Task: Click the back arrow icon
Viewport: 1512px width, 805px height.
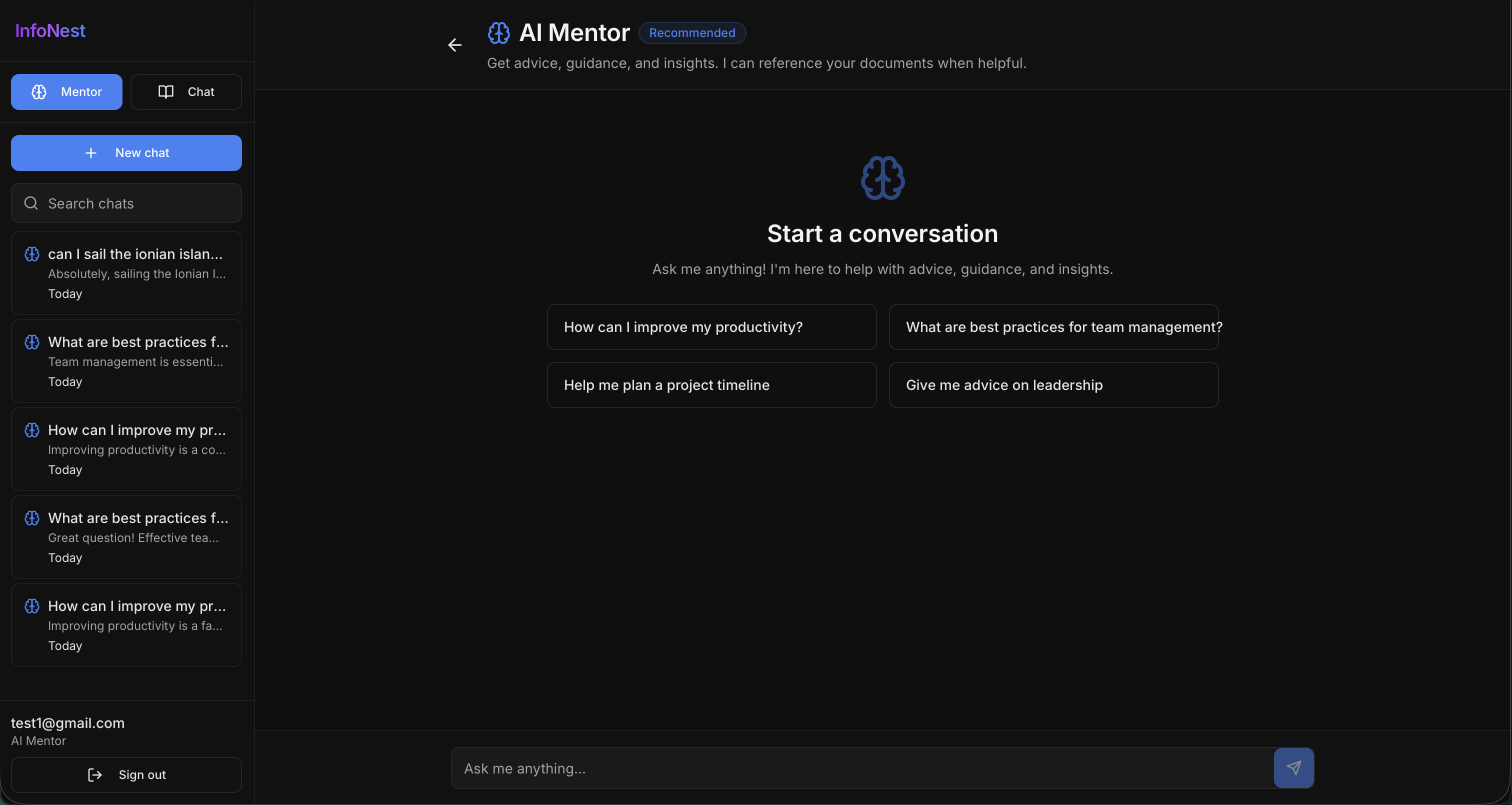Action: click(454, 45)
